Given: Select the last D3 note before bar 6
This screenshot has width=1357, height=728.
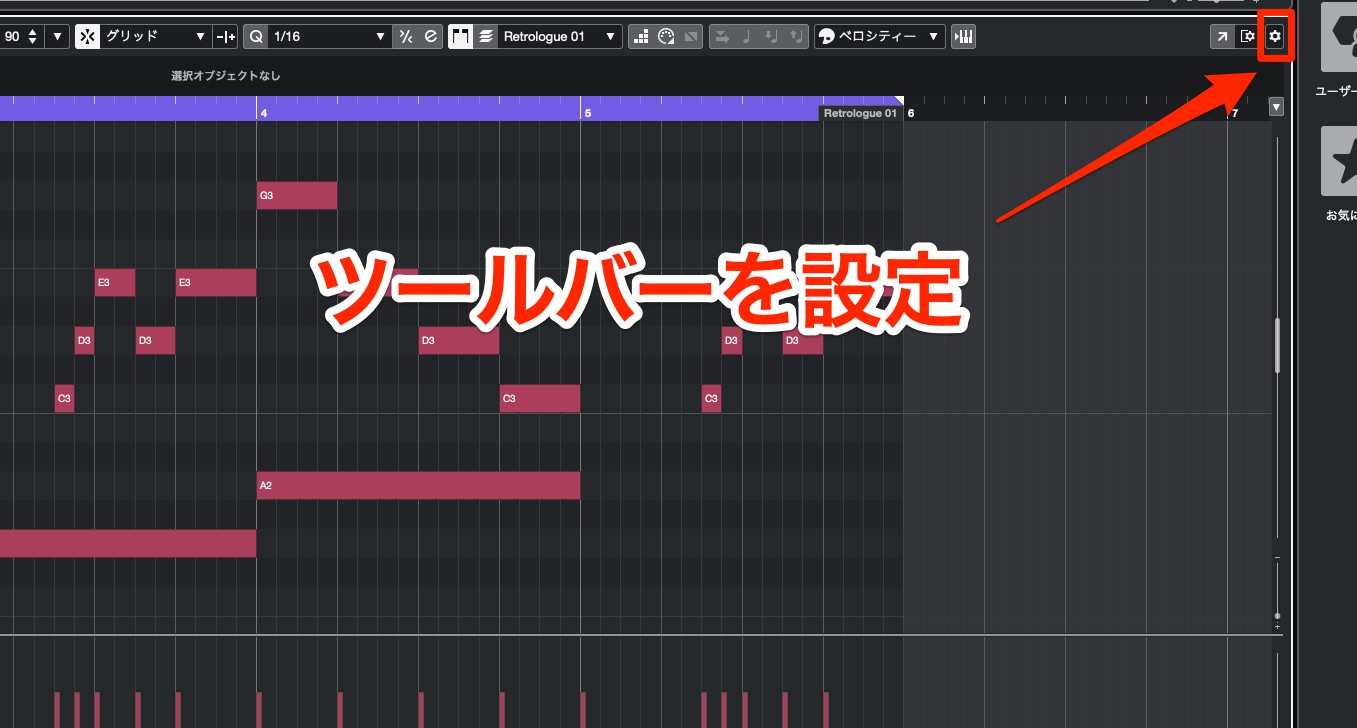Looking at the screenshot, I should pos(803,341).
